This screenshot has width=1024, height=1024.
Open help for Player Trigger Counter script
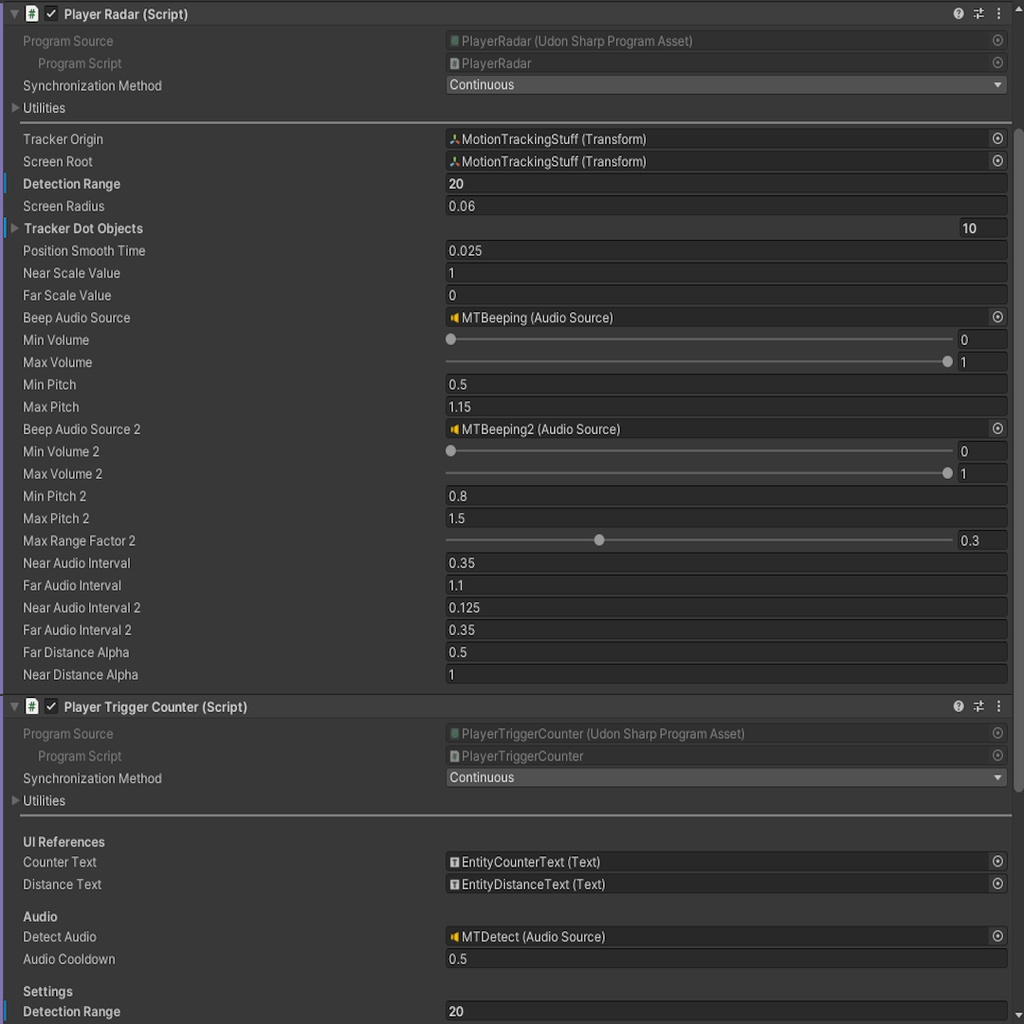tap(958, 706)
